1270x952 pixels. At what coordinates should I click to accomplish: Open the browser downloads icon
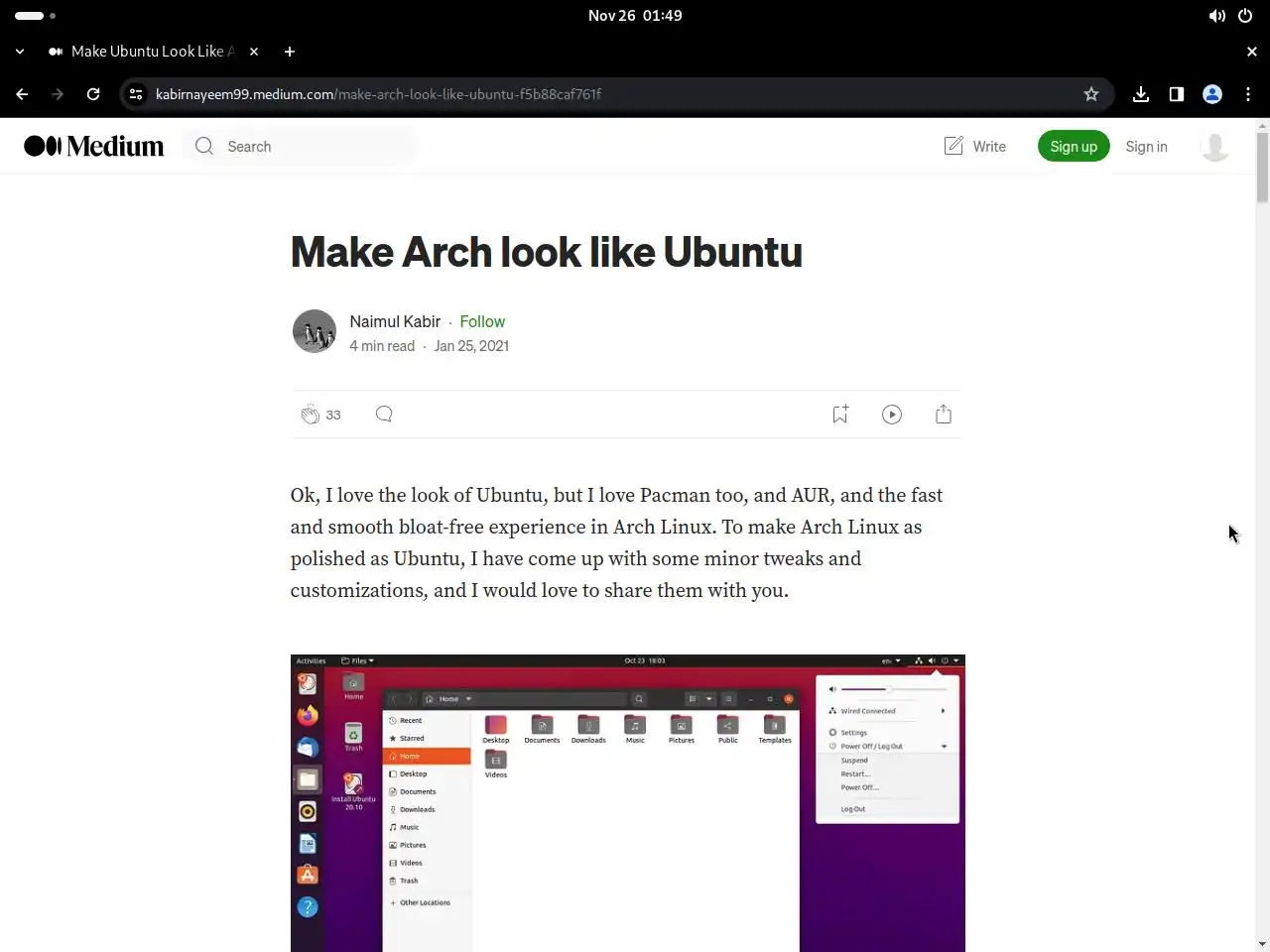point(1141,94)
